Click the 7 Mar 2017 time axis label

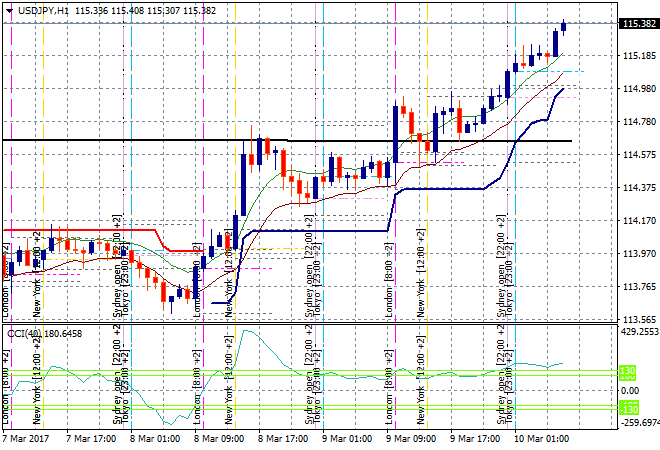28,438
